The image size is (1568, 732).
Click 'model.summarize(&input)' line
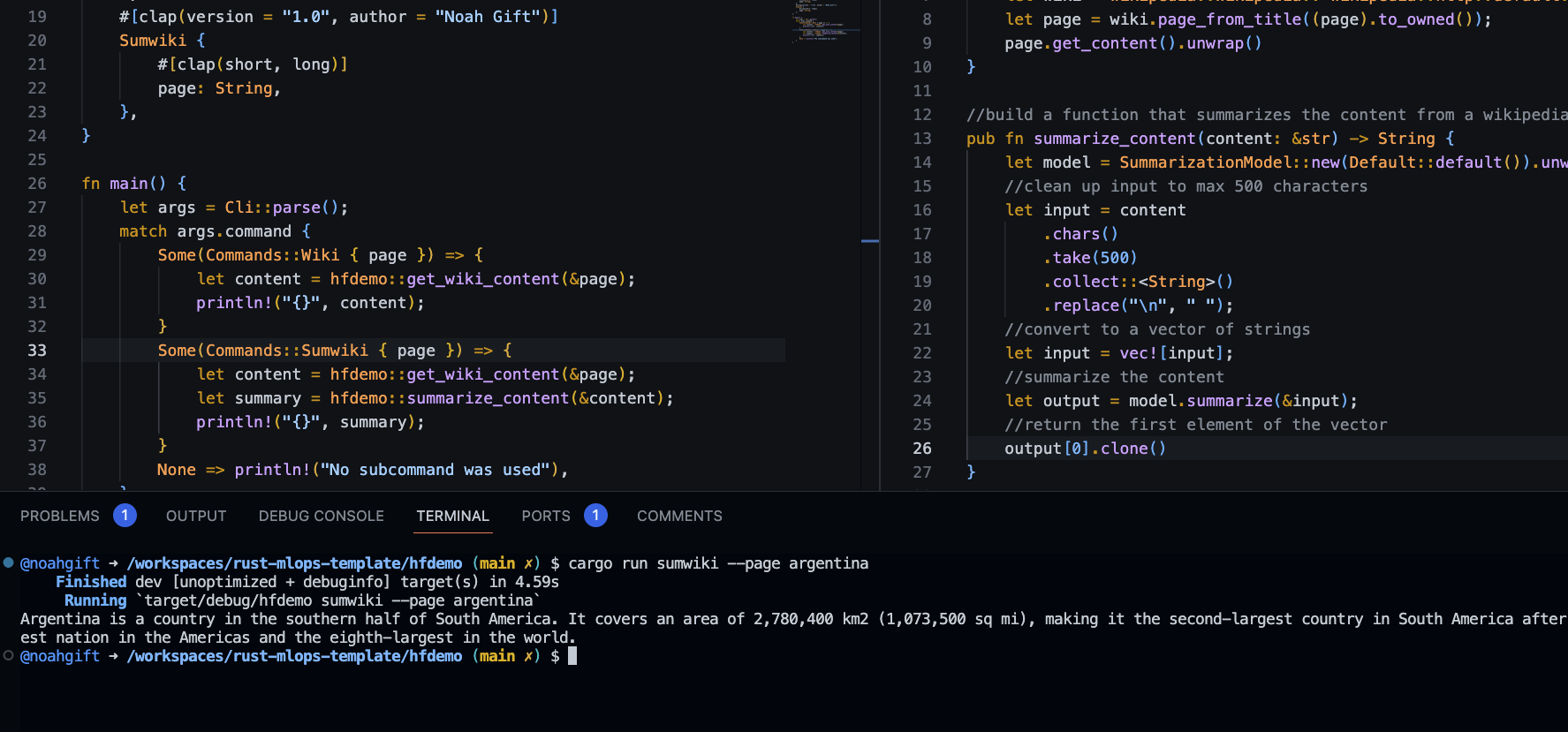1181,400
